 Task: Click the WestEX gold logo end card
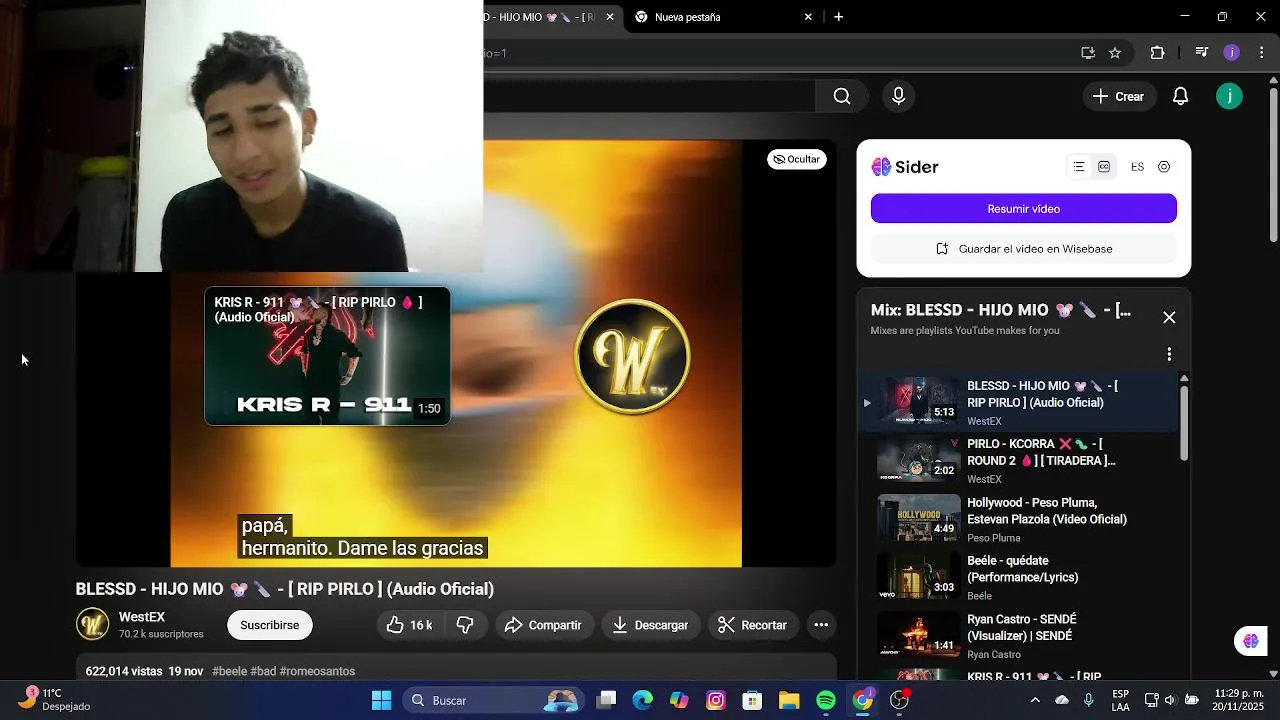(632, 356)
